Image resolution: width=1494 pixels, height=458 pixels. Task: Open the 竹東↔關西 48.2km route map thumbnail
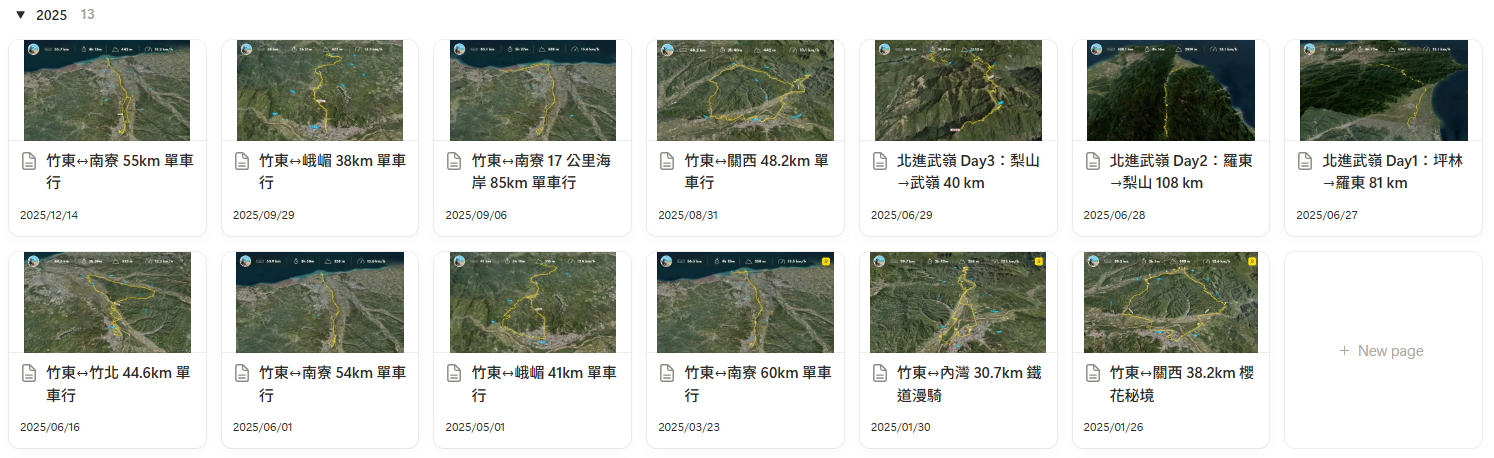point(745,90)
